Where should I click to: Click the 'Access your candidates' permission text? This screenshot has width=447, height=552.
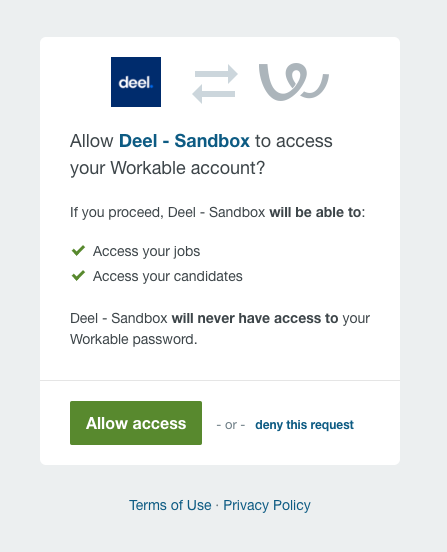pyautogui.click(x=168, y=276)
